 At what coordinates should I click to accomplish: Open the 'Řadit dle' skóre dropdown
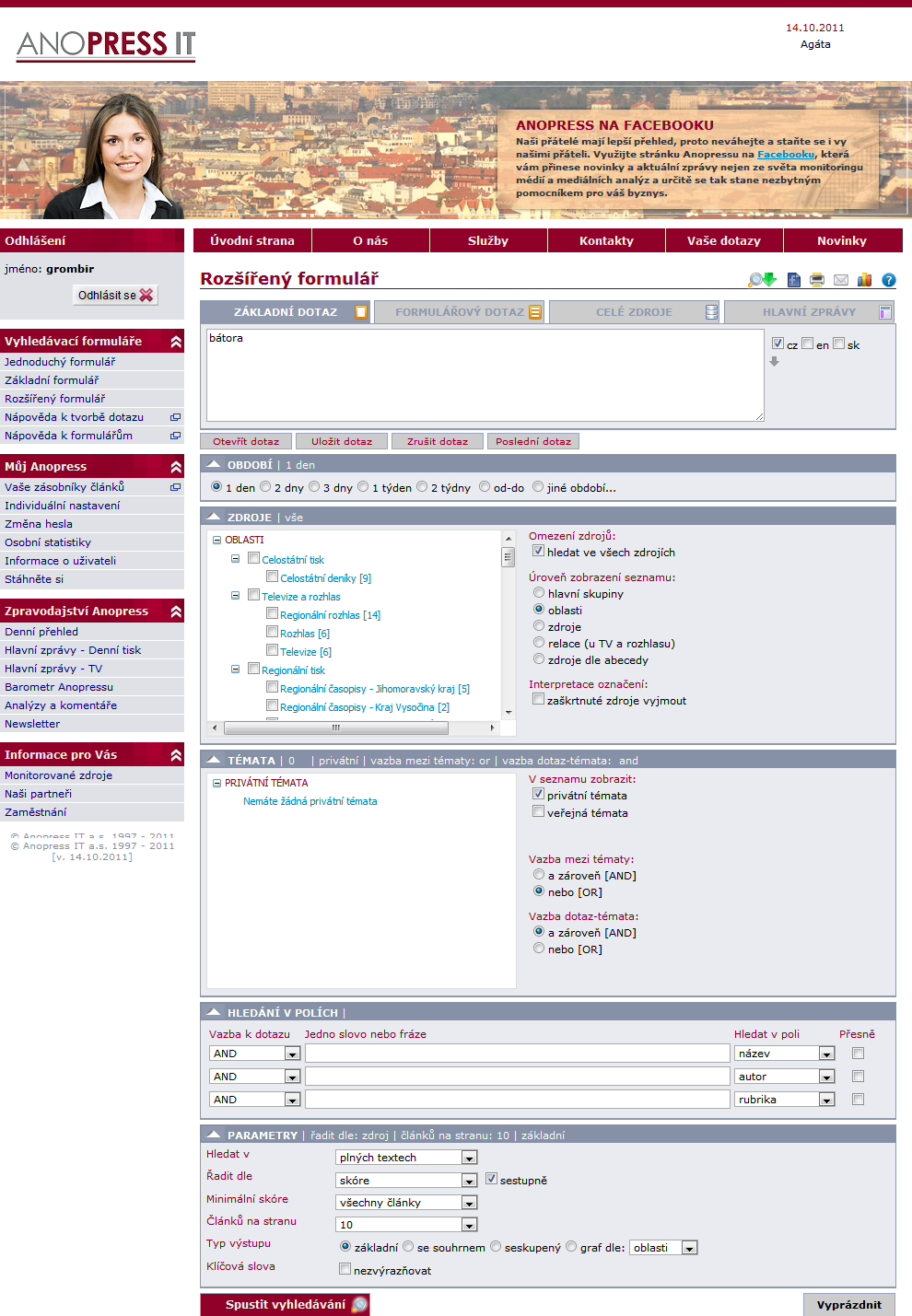(469, 1181)
